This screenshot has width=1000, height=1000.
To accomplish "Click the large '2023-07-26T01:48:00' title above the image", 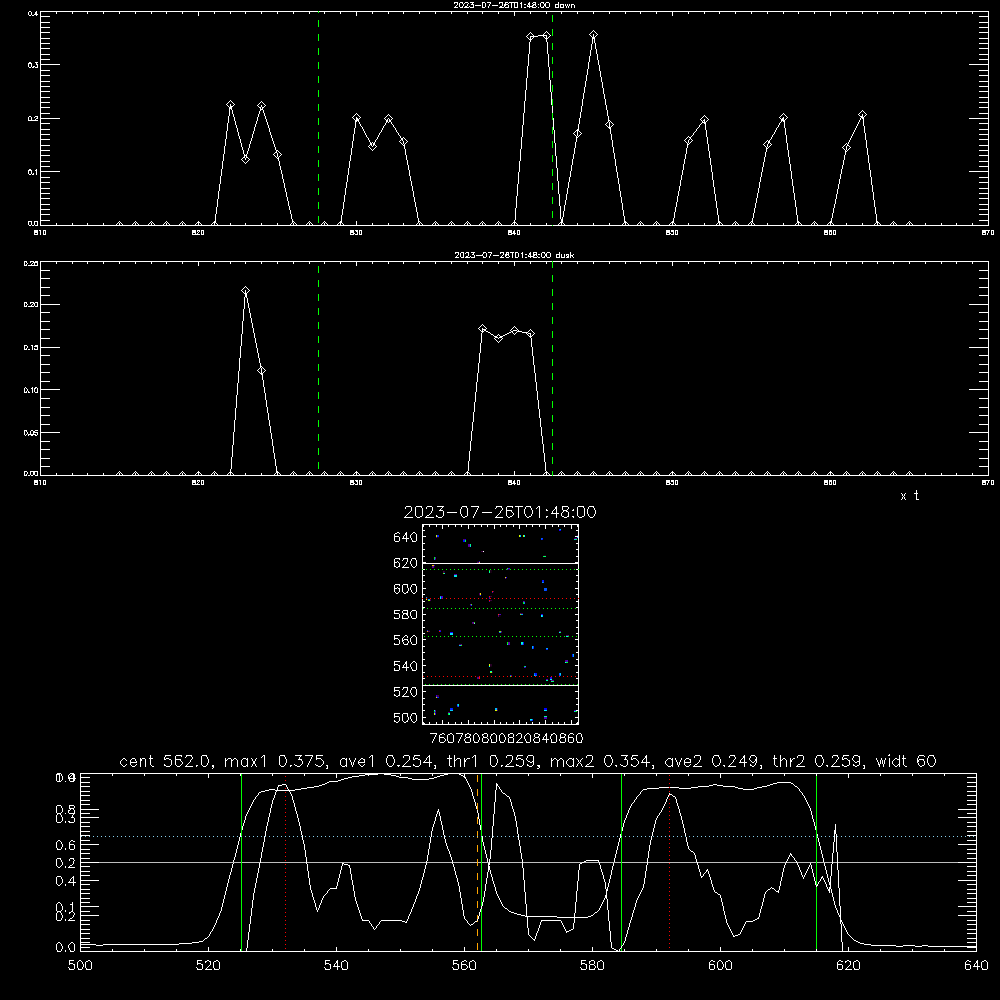I will (x=500, y=512).
